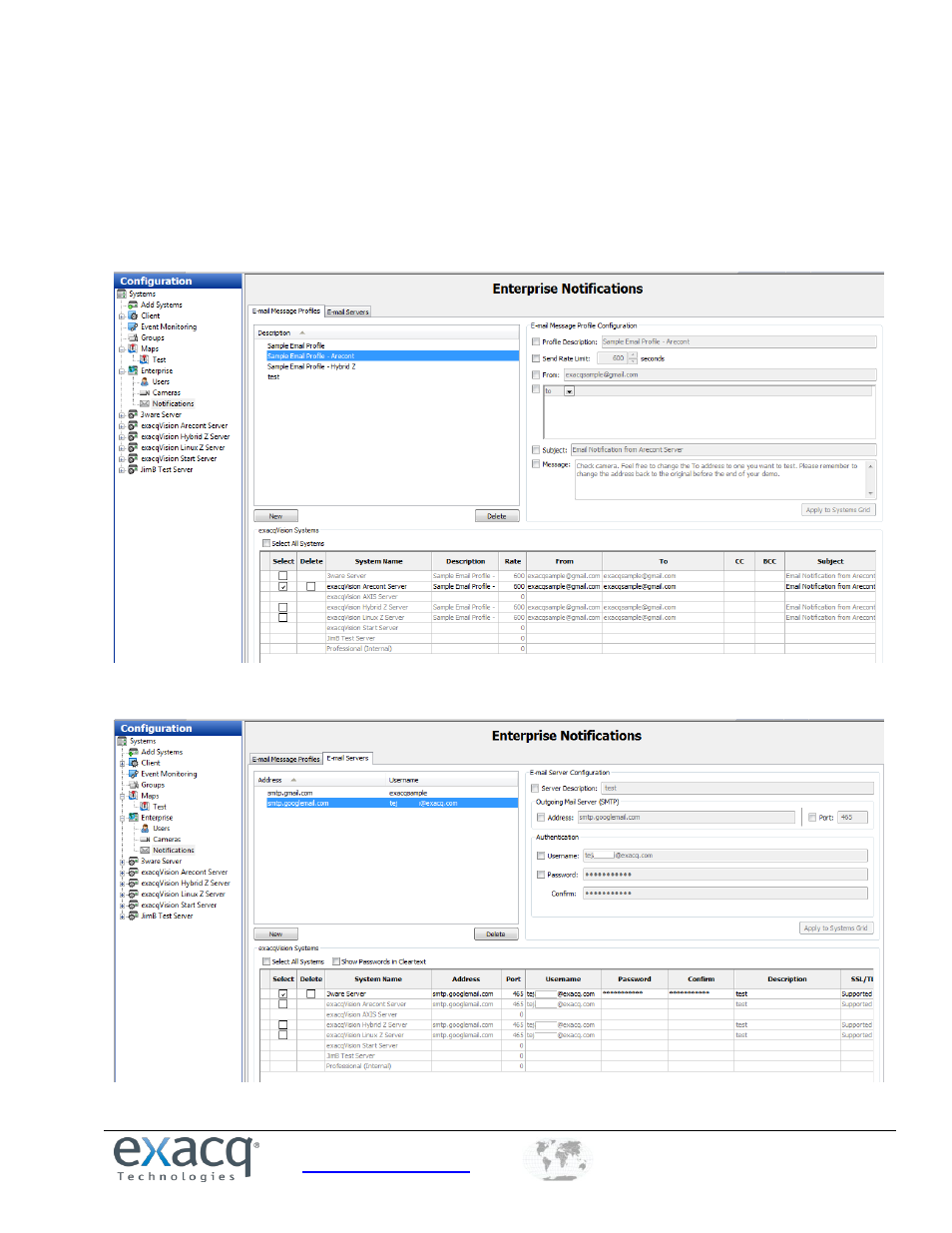Toggle the Message checkbox in profile configuration
Viewport: 952px width, 1233px height.
[536, 464]
